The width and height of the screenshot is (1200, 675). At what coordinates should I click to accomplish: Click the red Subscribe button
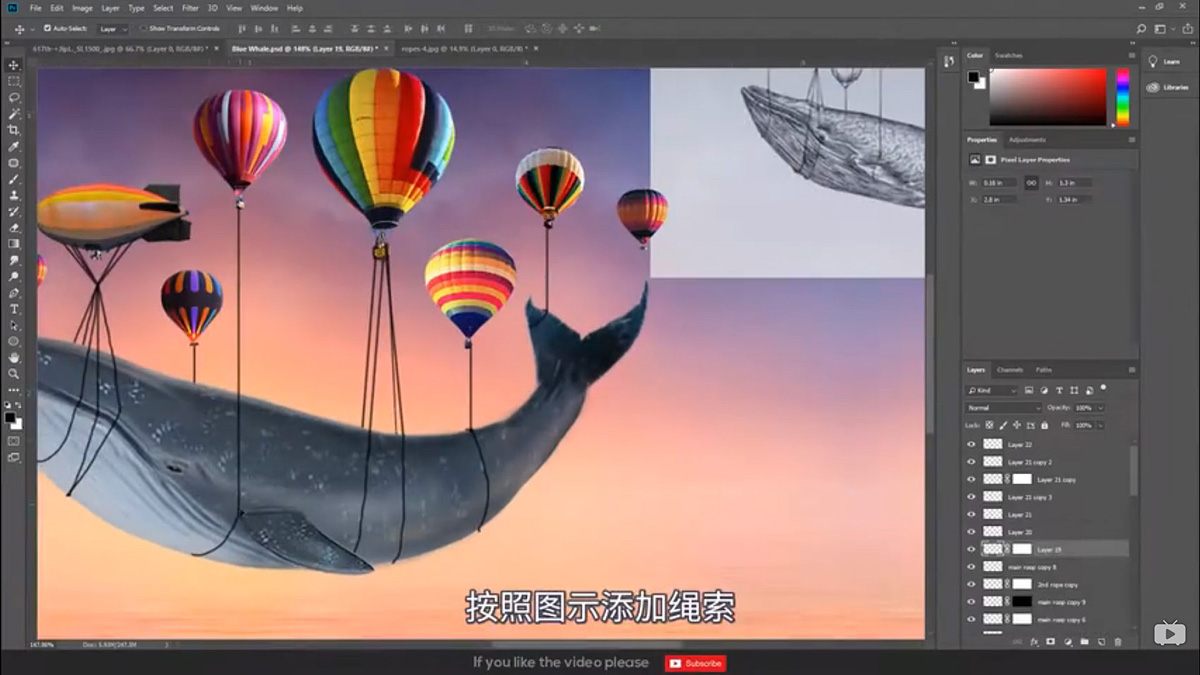(696, 663)
